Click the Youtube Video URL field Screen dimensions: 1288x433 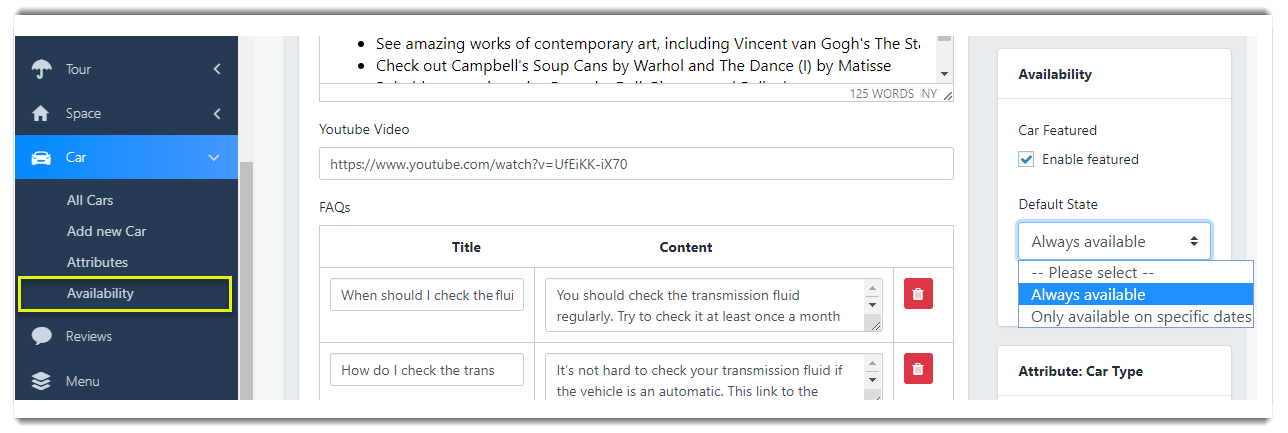coord(635,164)
